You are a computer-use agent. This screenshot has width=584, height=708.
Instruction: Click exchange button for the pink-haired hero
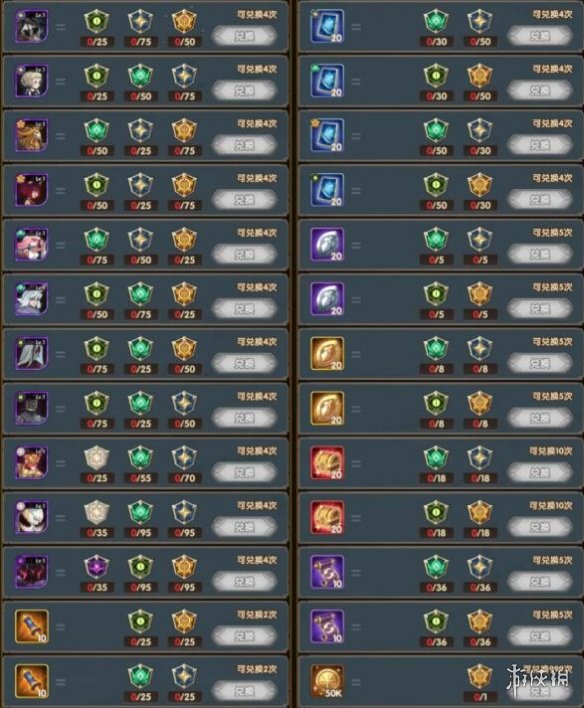[x=244, y=254]
